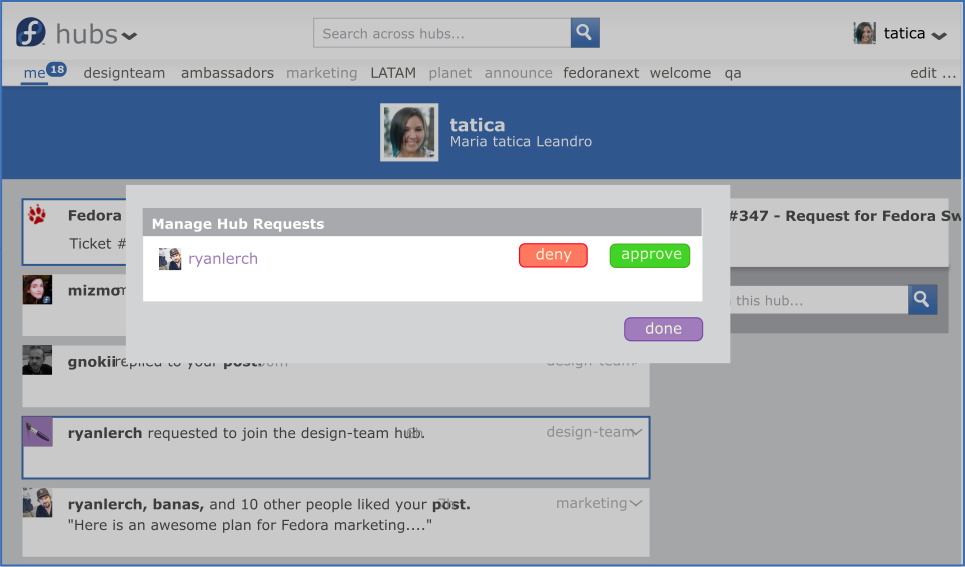Expand the marketing chevron on liked post
This screenshot has width=965, height=567.
coord(636,504)
